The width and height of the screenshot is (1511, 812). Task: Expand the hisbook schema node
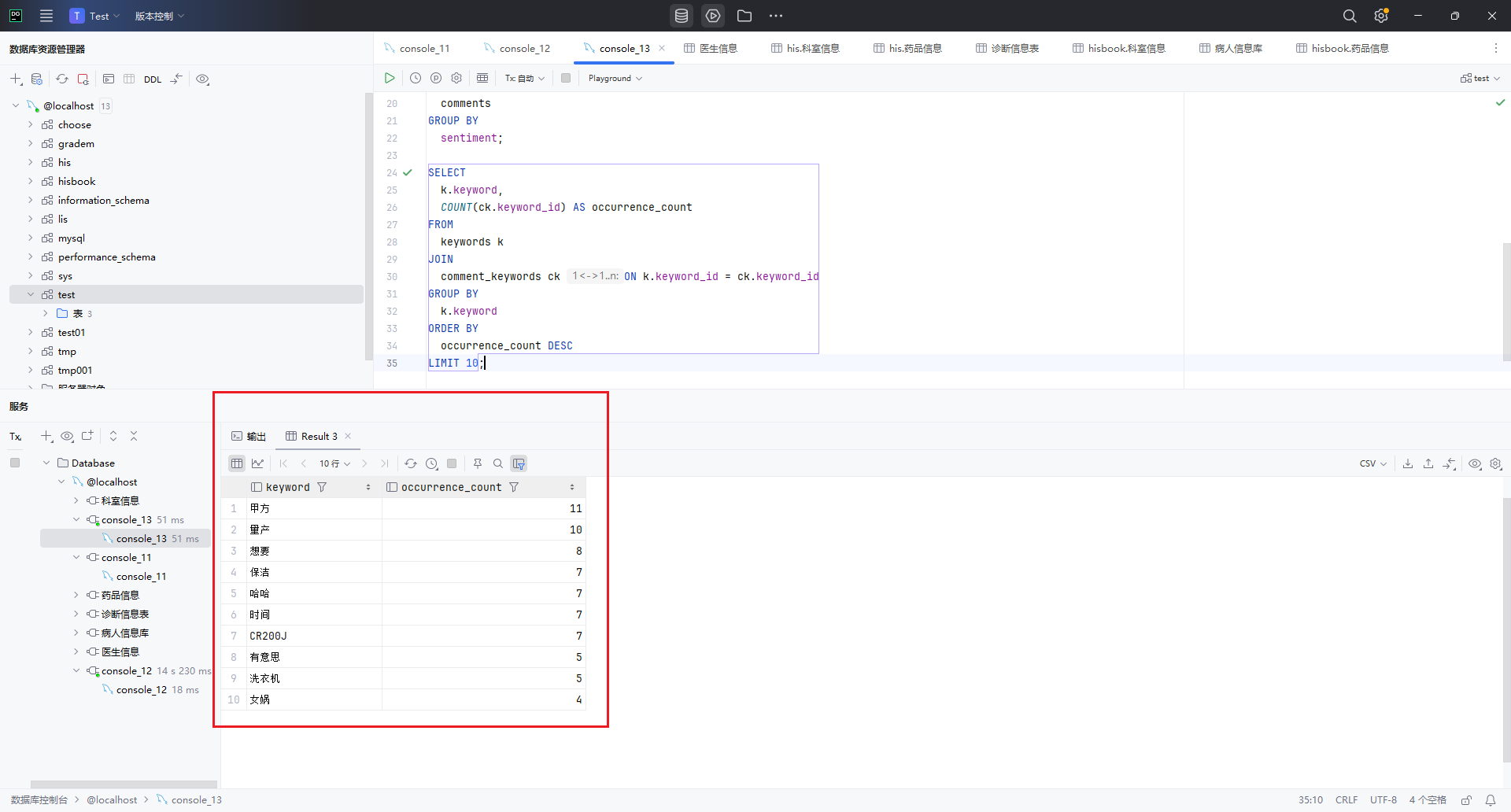pos(31,181)
